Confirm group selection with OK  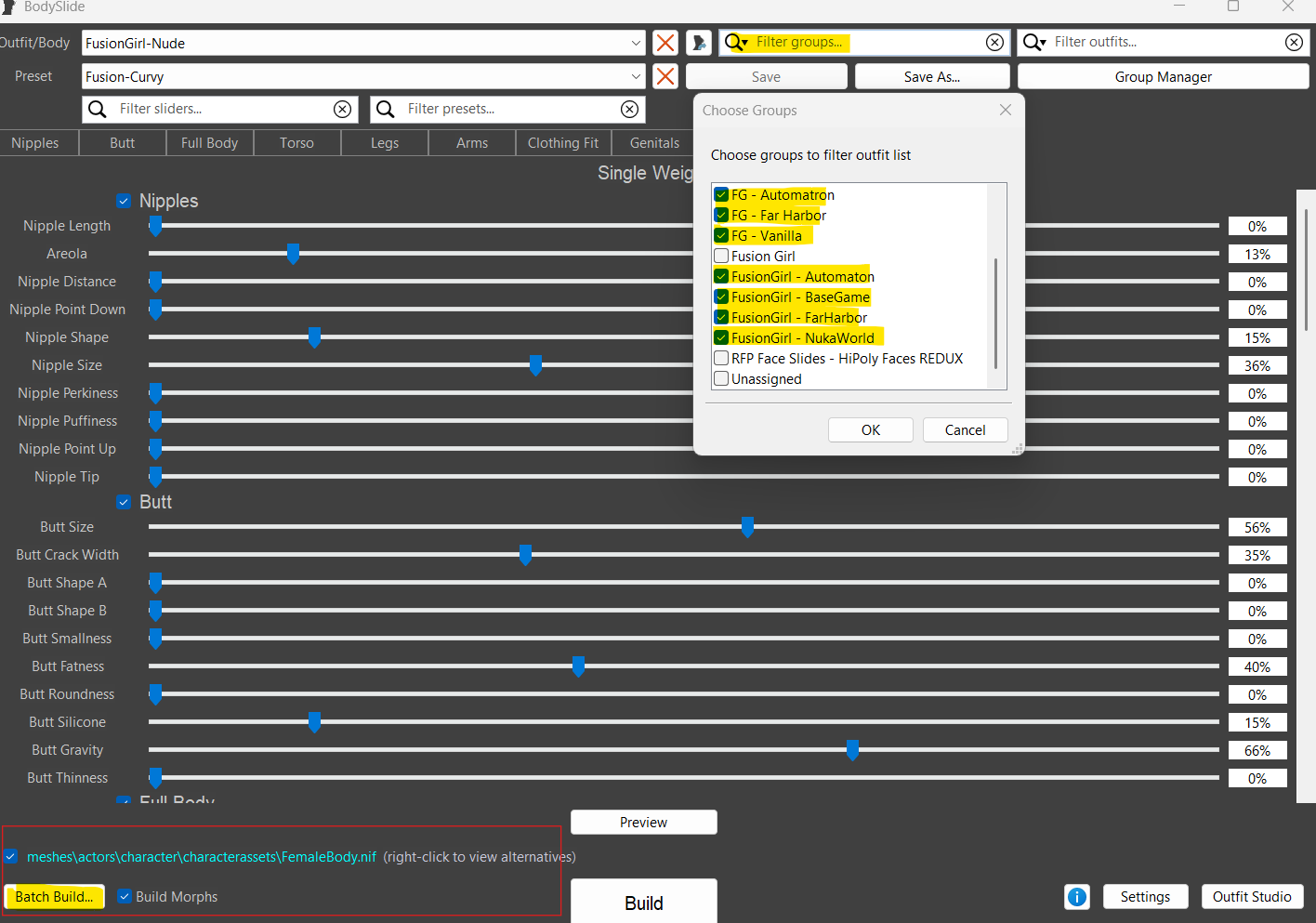(x=871, y=430)
